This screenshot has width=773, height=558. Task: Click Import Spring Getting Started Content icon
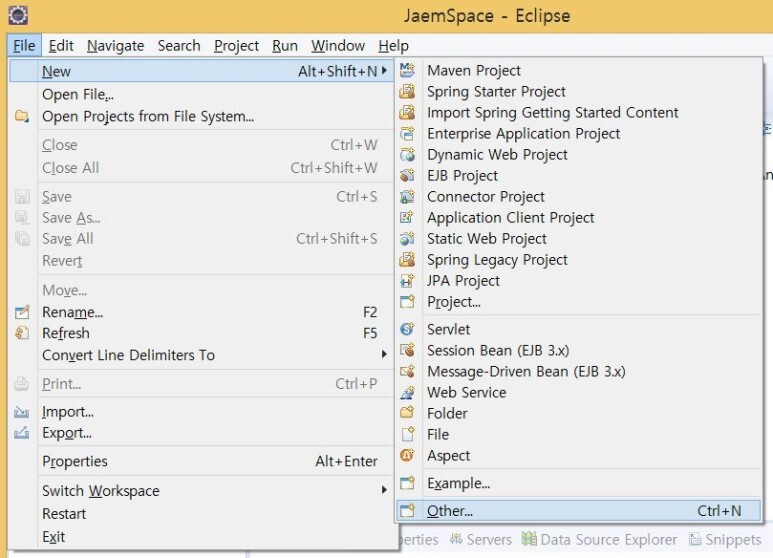(407, 112)
